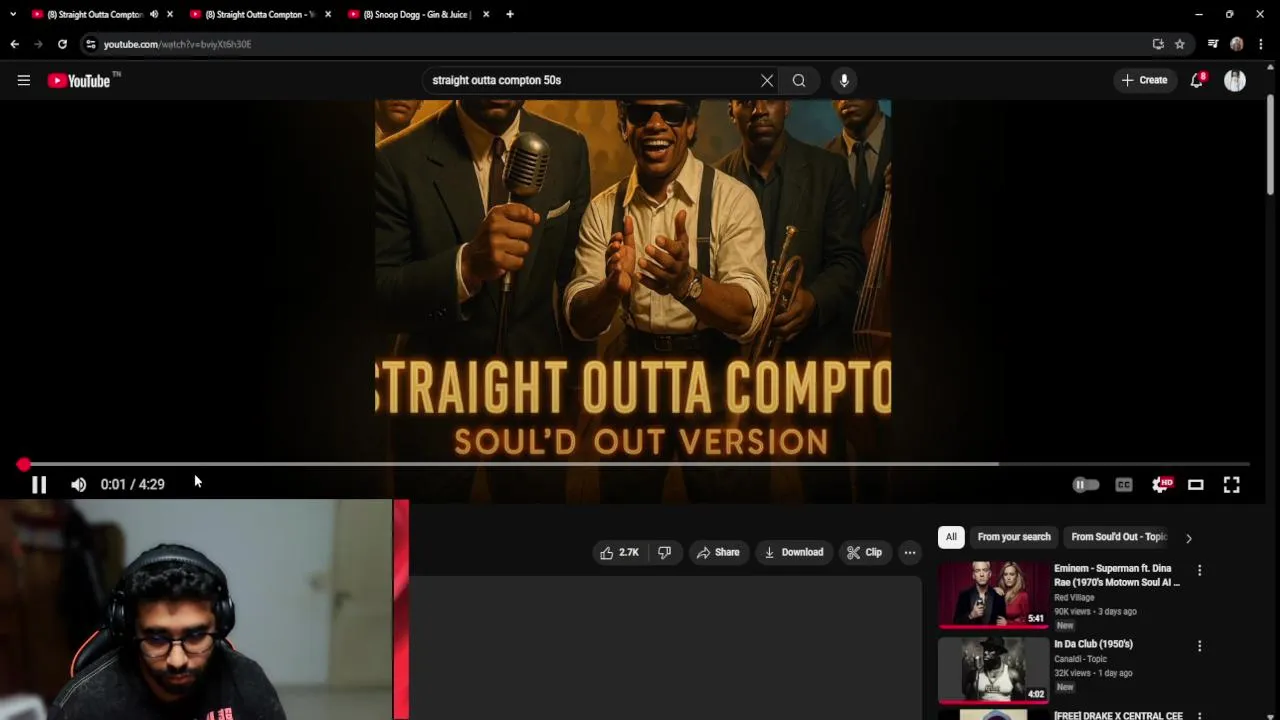Pause the video with the pause button
Image resolution: width=1280 pixels, height=720 pixels.
coord(39,485)
